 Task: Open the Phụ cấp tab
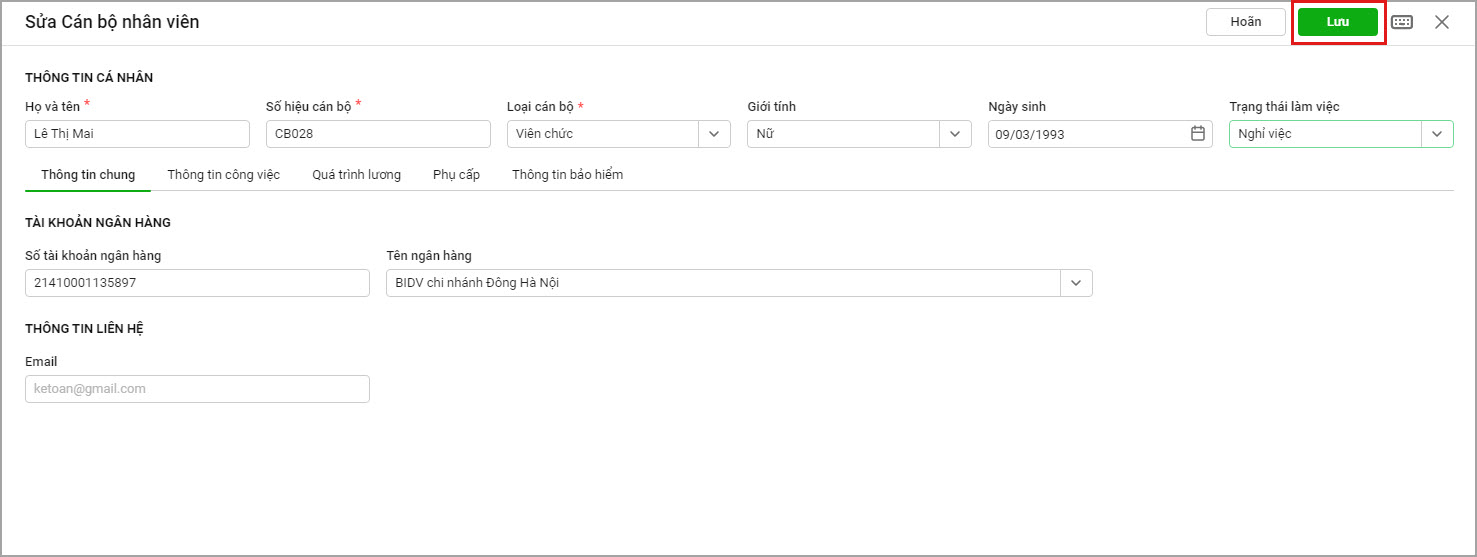[x=456, y=175]
